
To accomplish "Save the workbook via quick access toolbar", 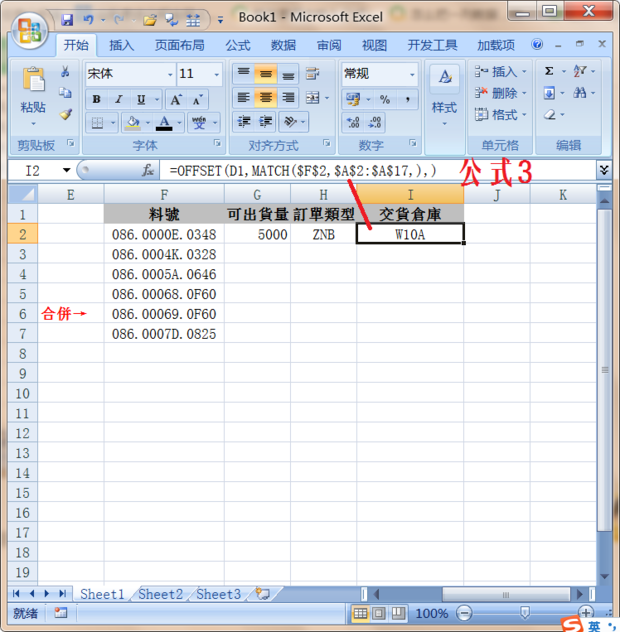I will click(67, 20).
